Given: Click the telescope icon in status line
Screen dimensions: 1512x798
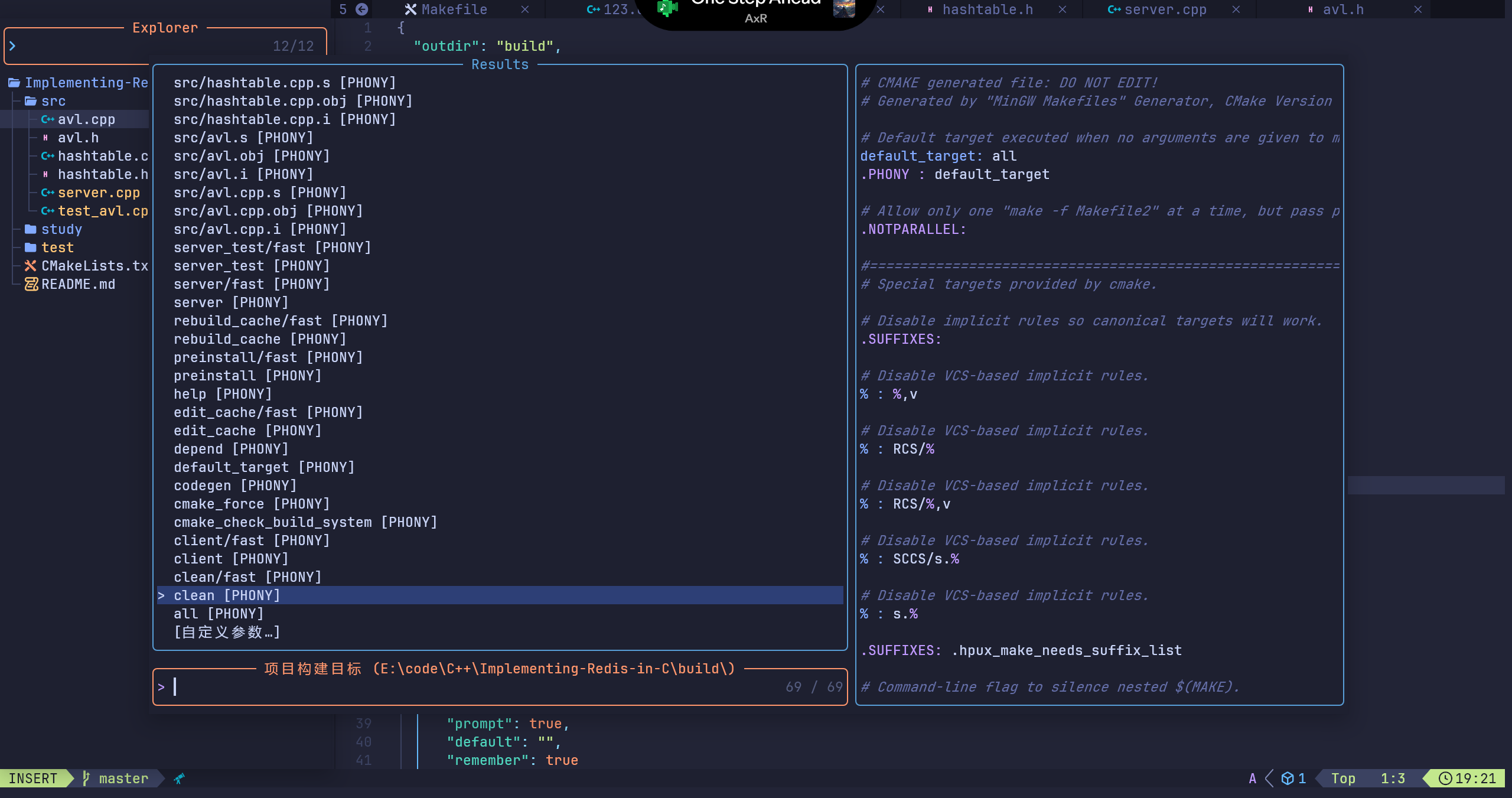Looking at the screenshot, I should [x=179, y=779].
